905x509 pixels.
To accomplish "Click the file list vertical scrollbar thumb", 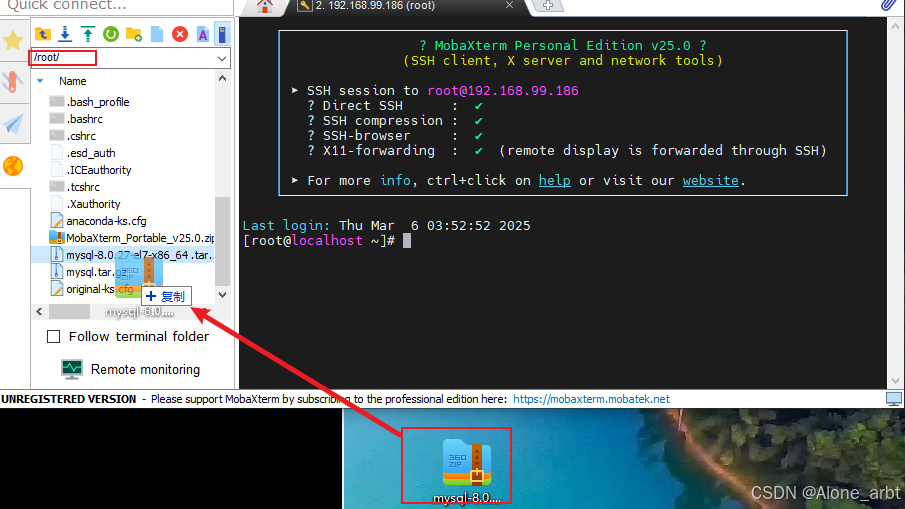I will [223, 241].
